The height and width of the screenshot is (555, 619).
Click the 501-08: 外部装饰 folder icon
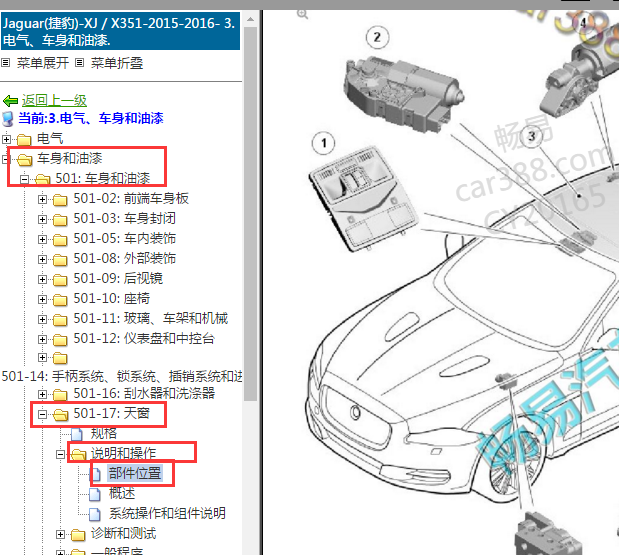coord(60,260)
